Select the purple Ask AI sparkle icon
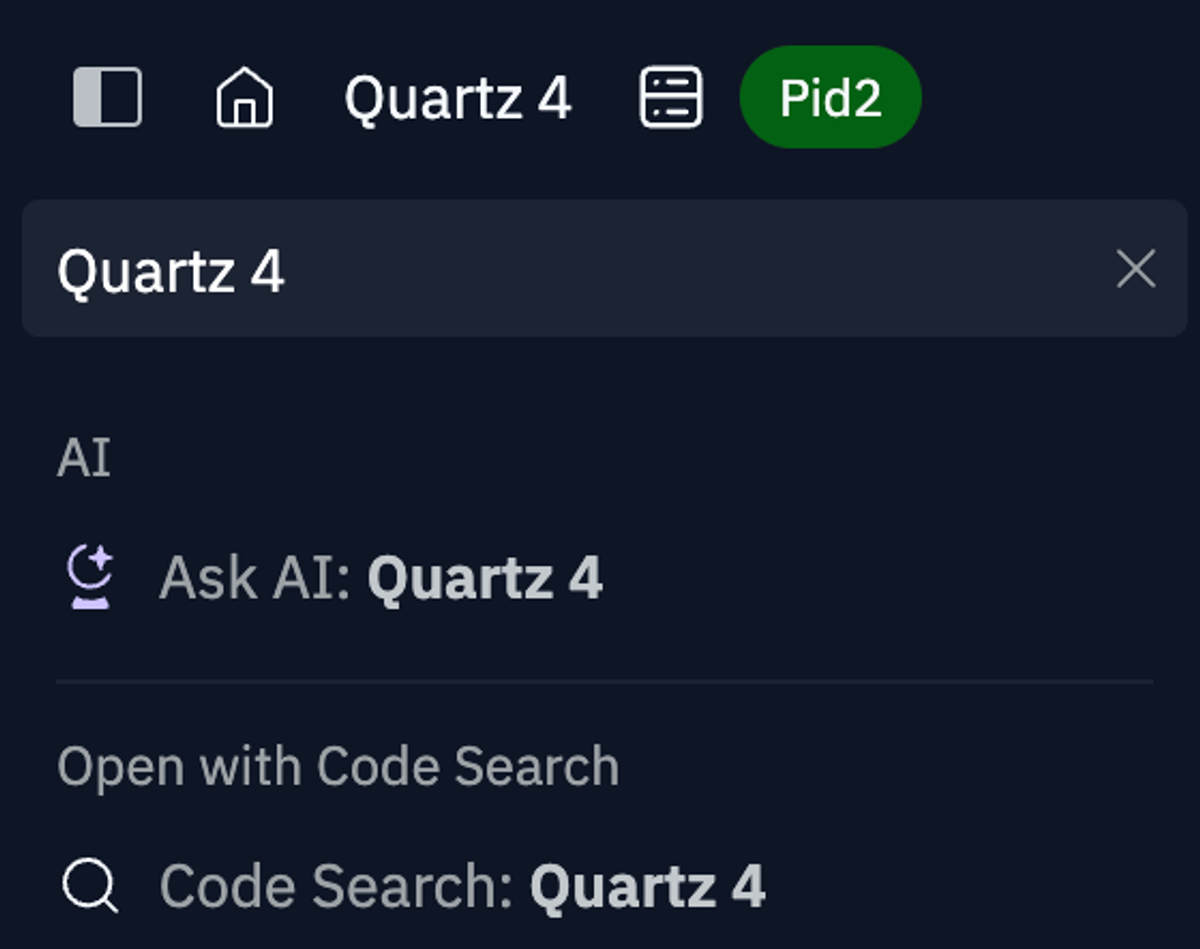Screen dimensions: 1200x949 (90, 577)
